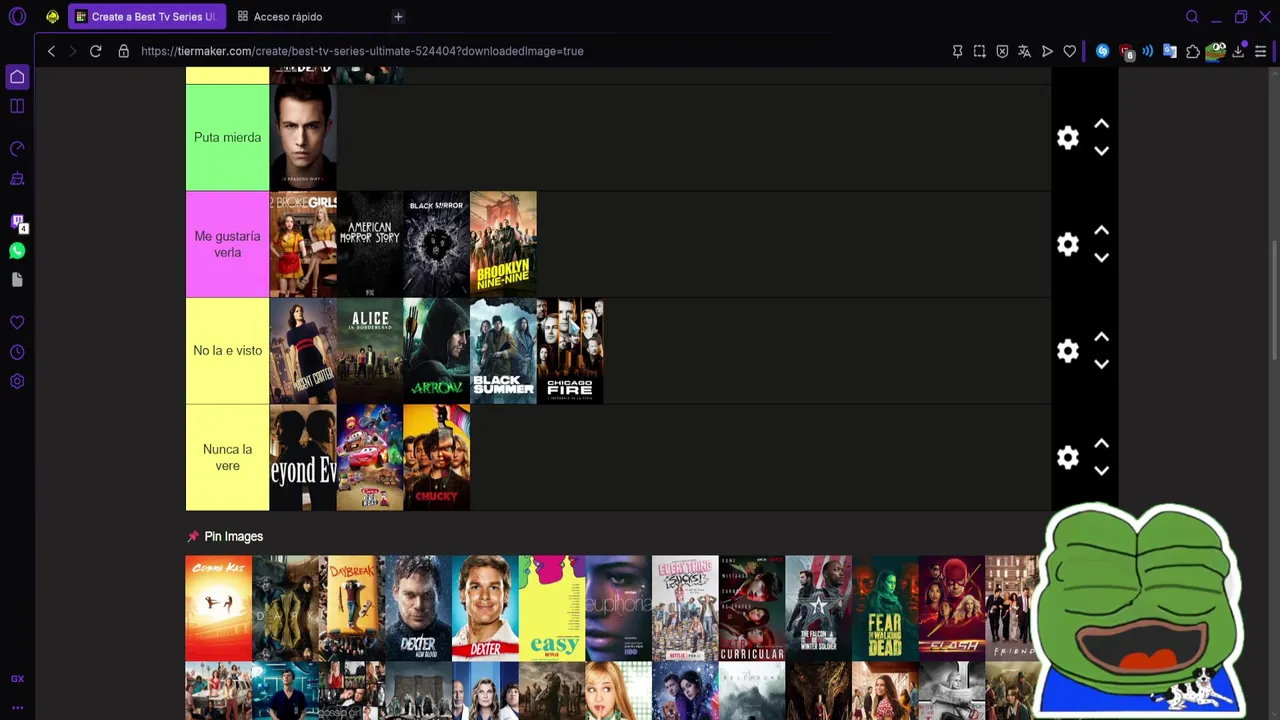Open settings gear for Puta mierda row
Image resolution: width=1280 pixels, height=720 pixels.
click(1068, 138)
